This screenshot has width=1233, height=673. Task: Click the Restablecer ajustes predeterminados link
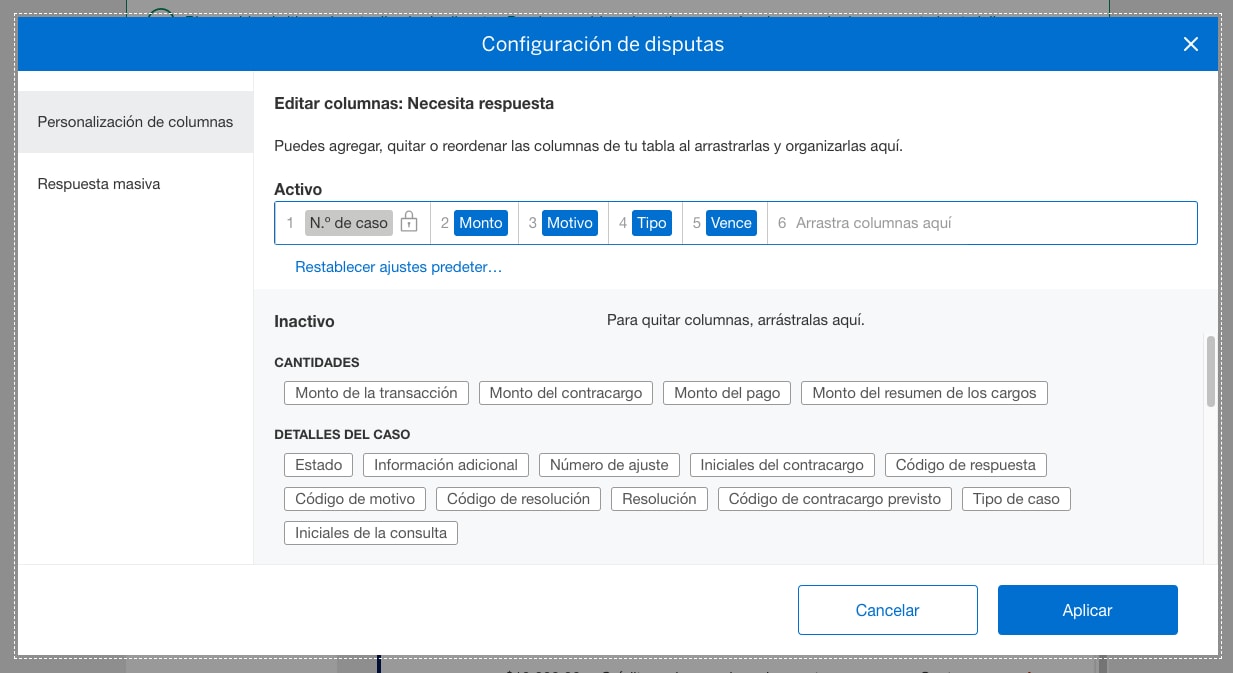398,267
